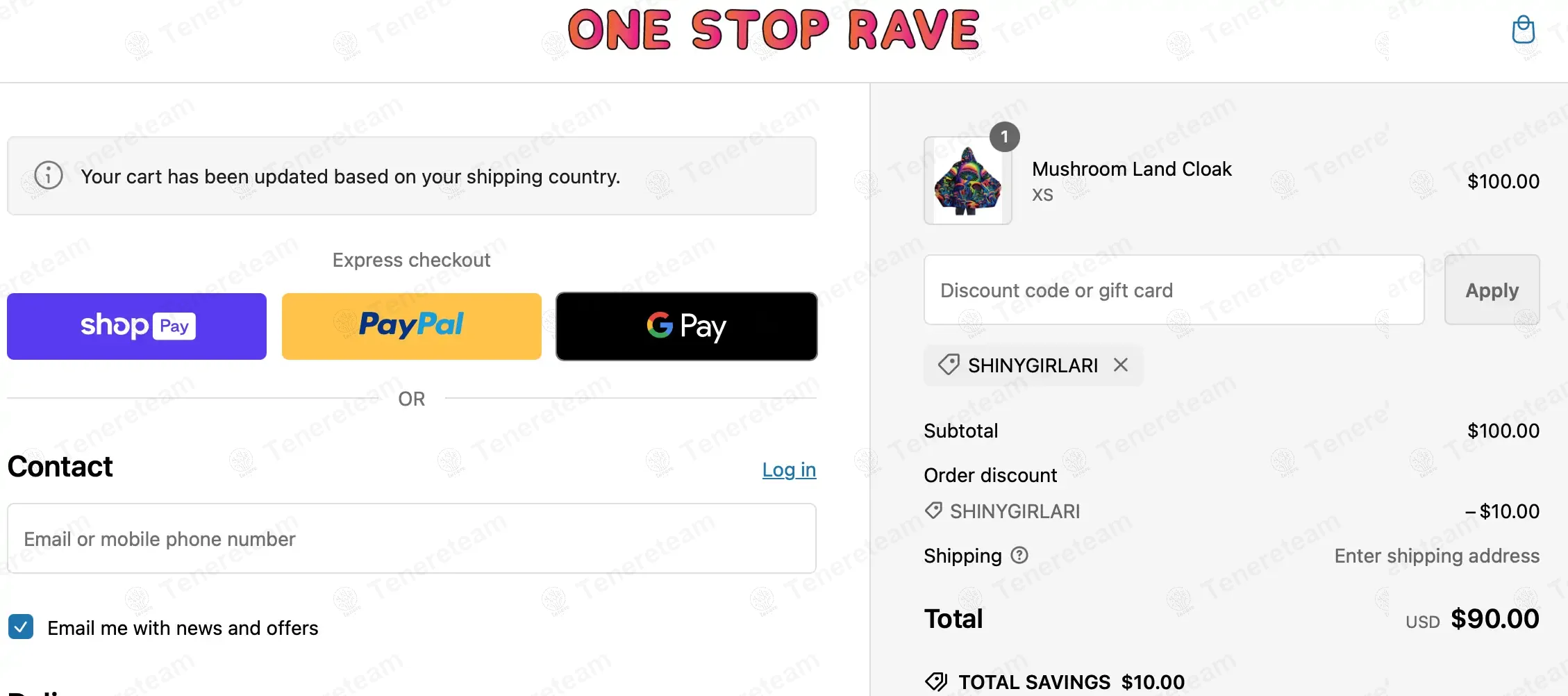This screenshot has width=1568, height=696.
Task: Check out using PayPal
Action: point(411,326)
